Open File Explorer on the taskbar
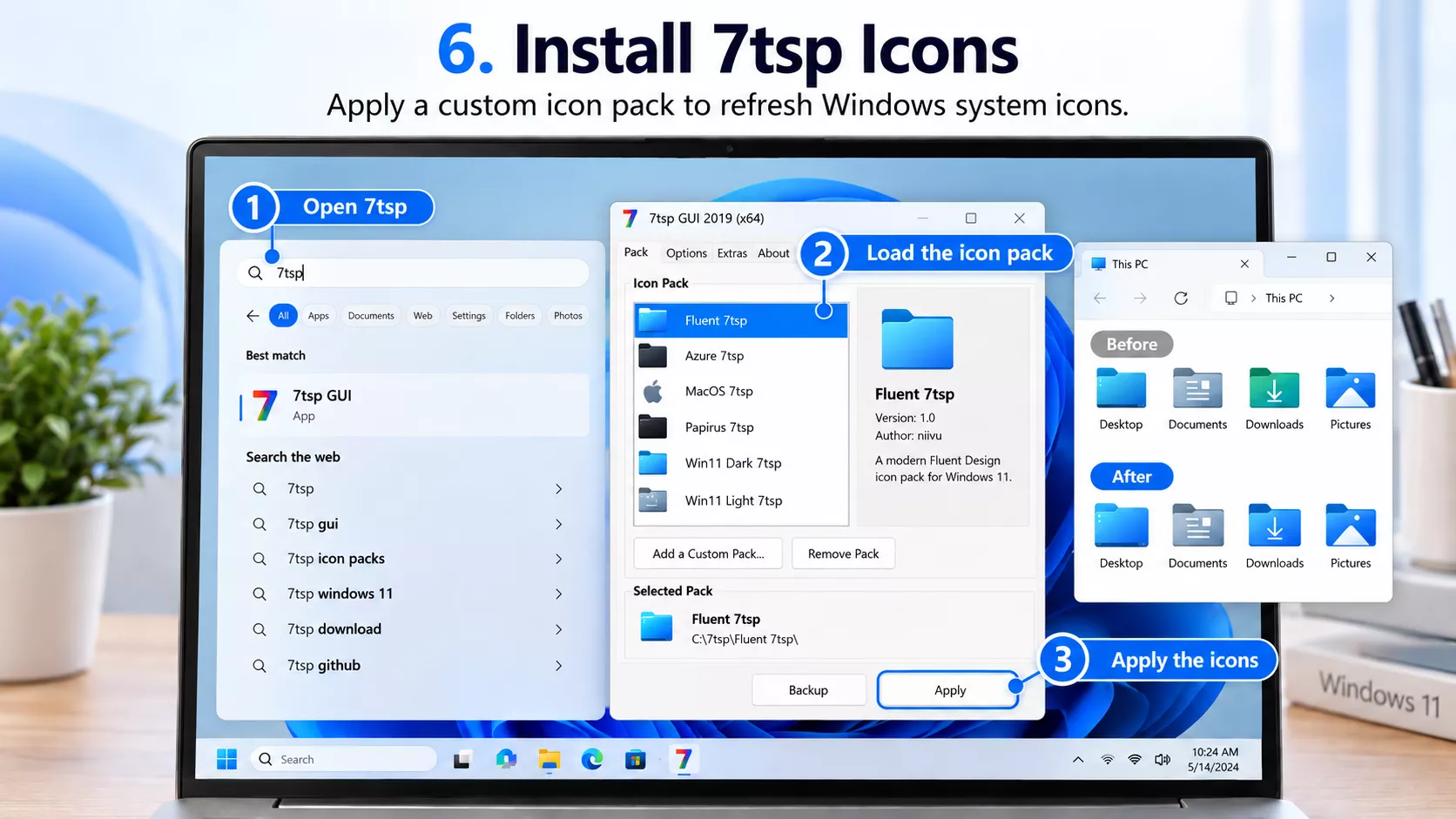The width and height of the screenshot is (1456, 819). [549, 760]
